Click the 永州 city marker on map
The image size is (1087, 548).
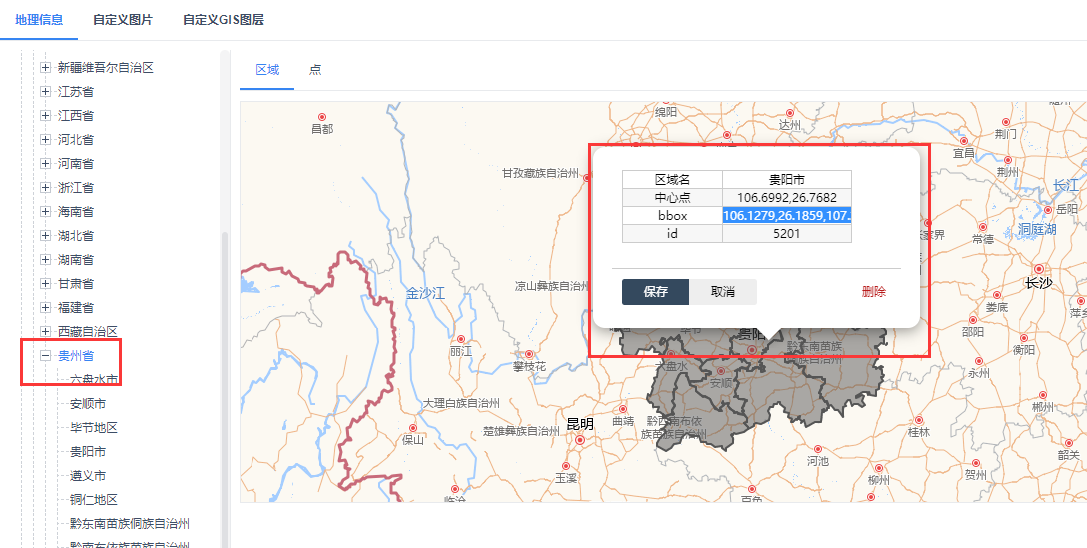coord(979,361)
